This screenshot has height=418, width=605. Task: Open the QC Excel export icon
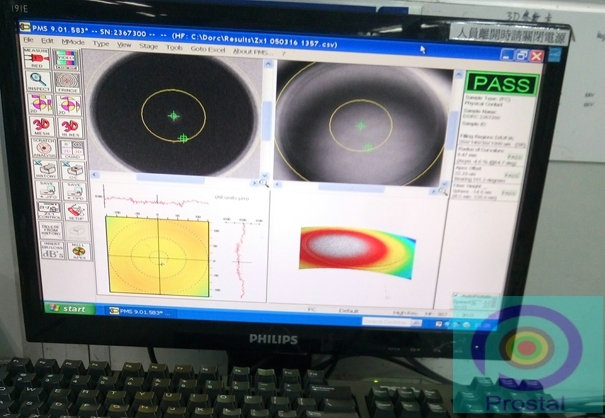pyautogui.click(x=74, y=170)
